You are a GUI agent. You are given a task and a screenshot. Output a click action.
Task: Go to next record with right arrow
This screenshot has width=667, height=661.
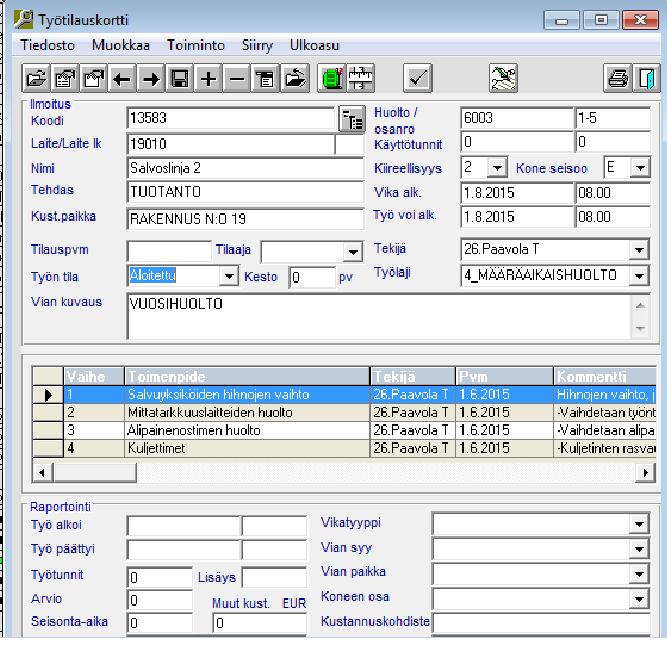(151, 78)
